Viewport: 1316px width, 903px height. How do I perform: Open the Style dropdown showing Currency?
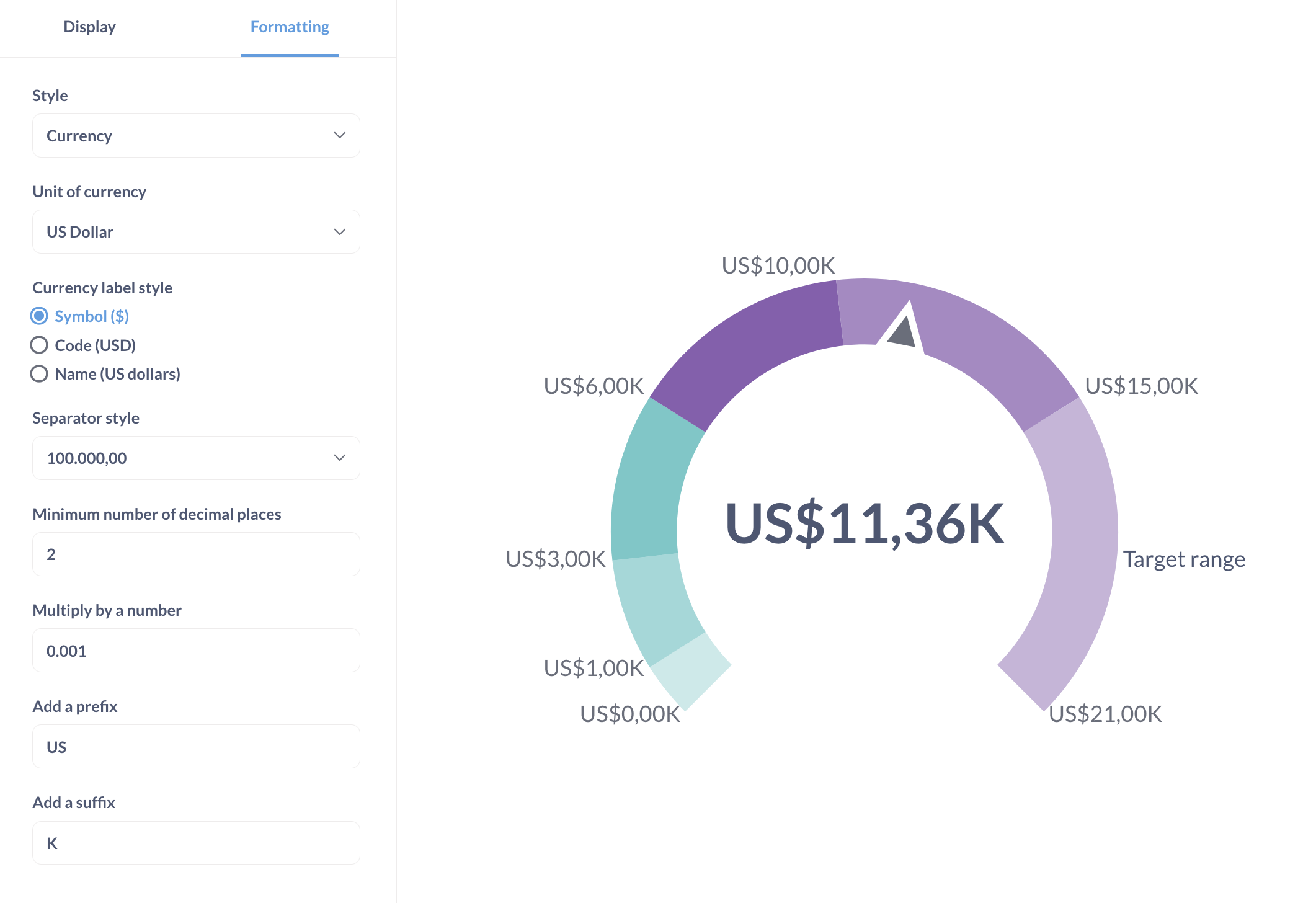pos(196,136)
